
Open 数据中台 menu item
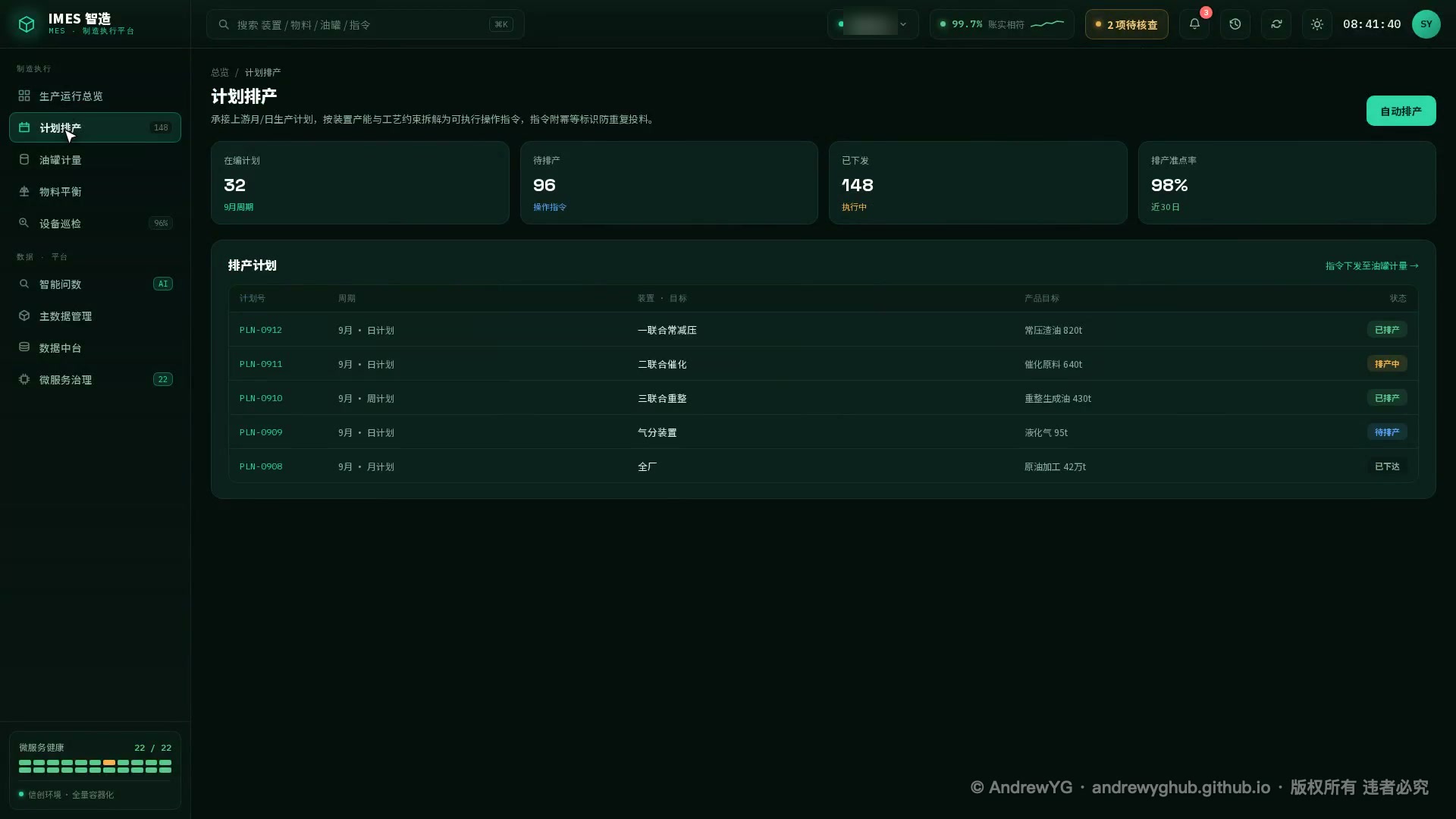[95, 347]
